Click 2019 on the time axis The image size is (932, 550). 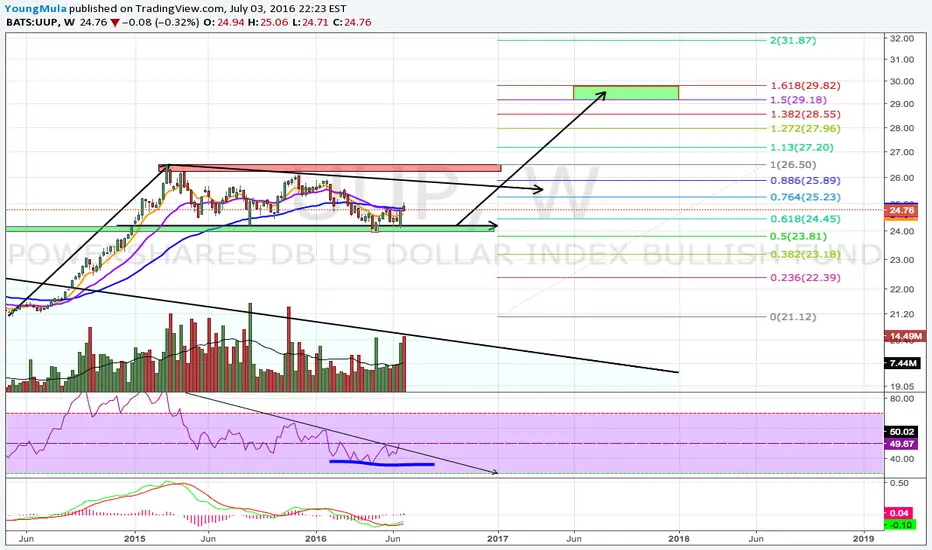coord(863,539)
